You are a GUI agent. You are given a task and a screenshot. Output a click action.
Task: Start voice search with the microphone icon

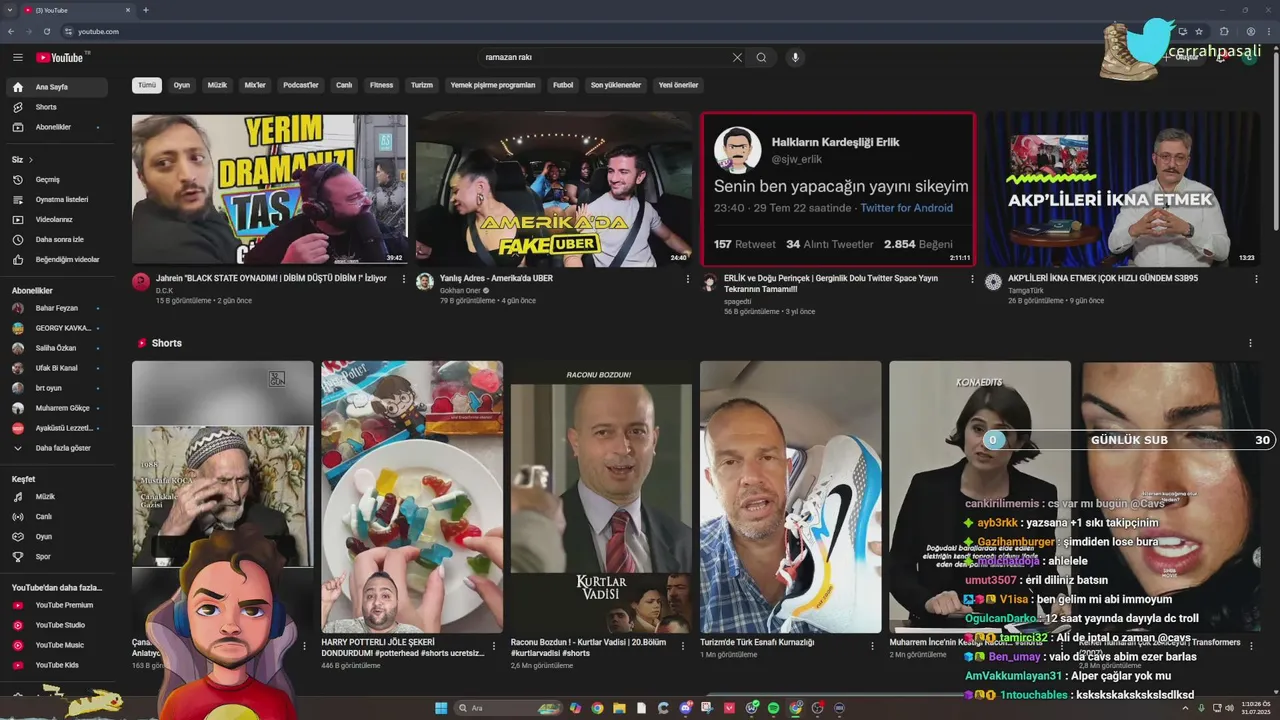click(796, 58)
